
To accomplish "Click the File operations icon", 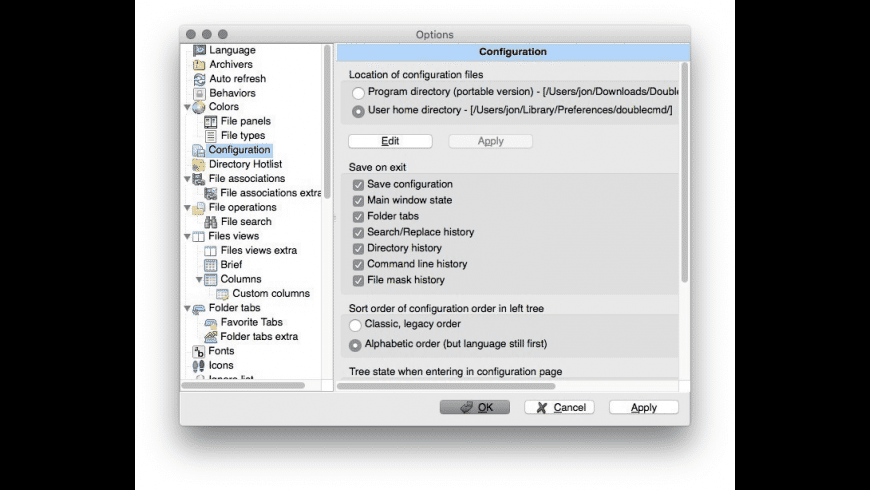I will [199, 208].
